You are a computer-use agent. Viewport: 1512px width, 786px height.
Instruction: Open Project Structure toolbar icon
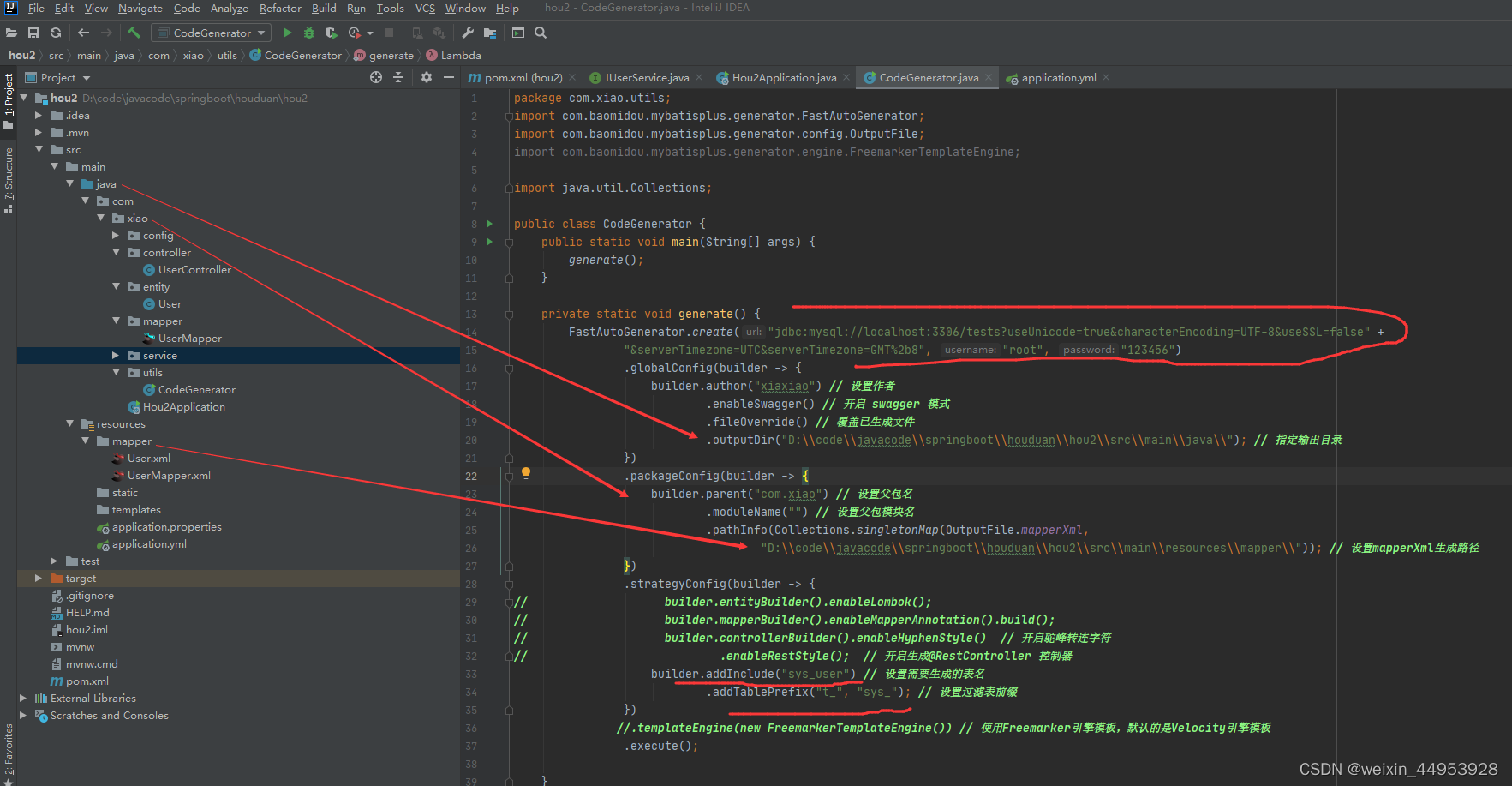pos(490,33)
